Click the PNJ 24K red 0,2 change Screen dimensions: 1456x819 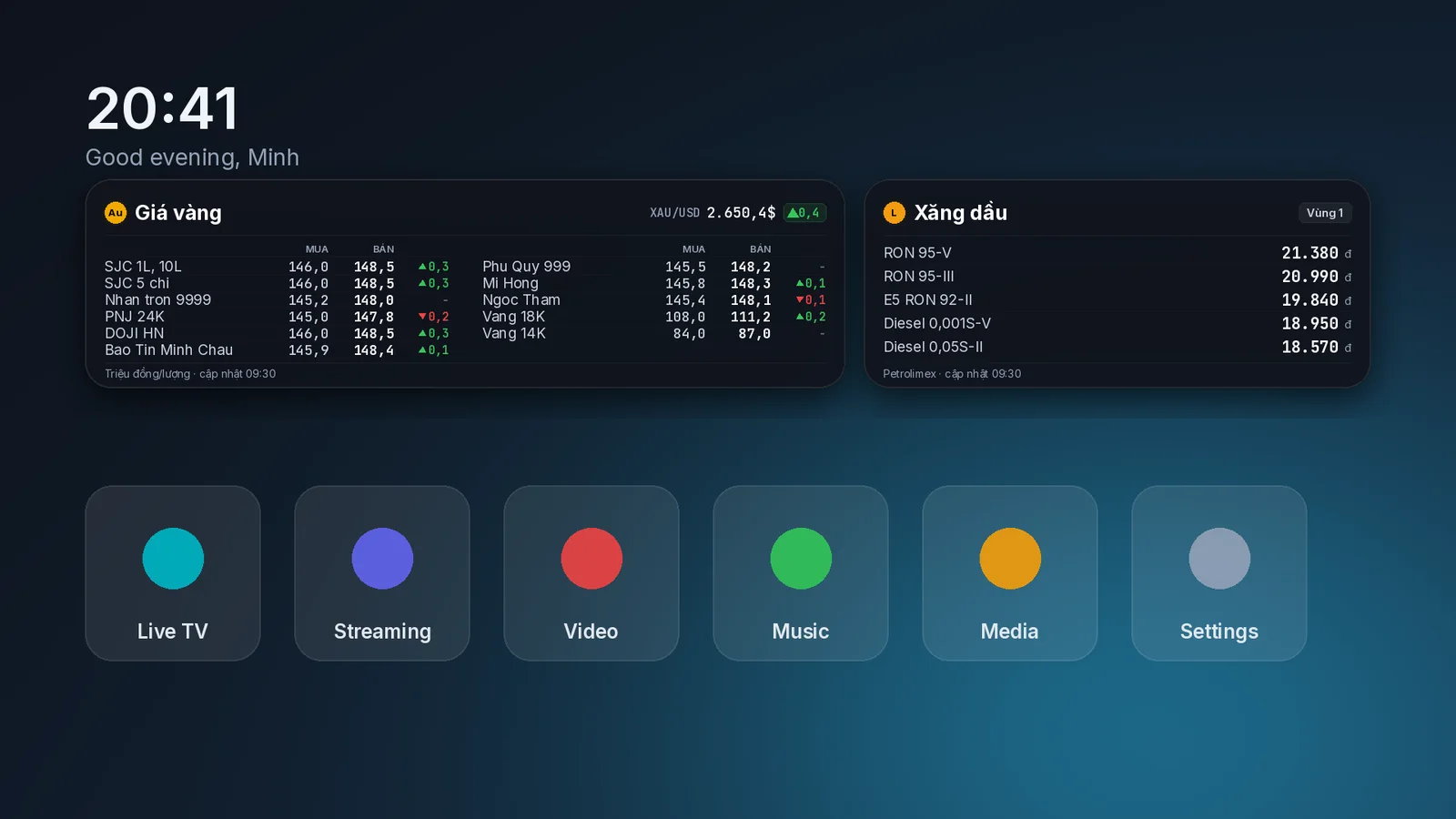(434, 317)
